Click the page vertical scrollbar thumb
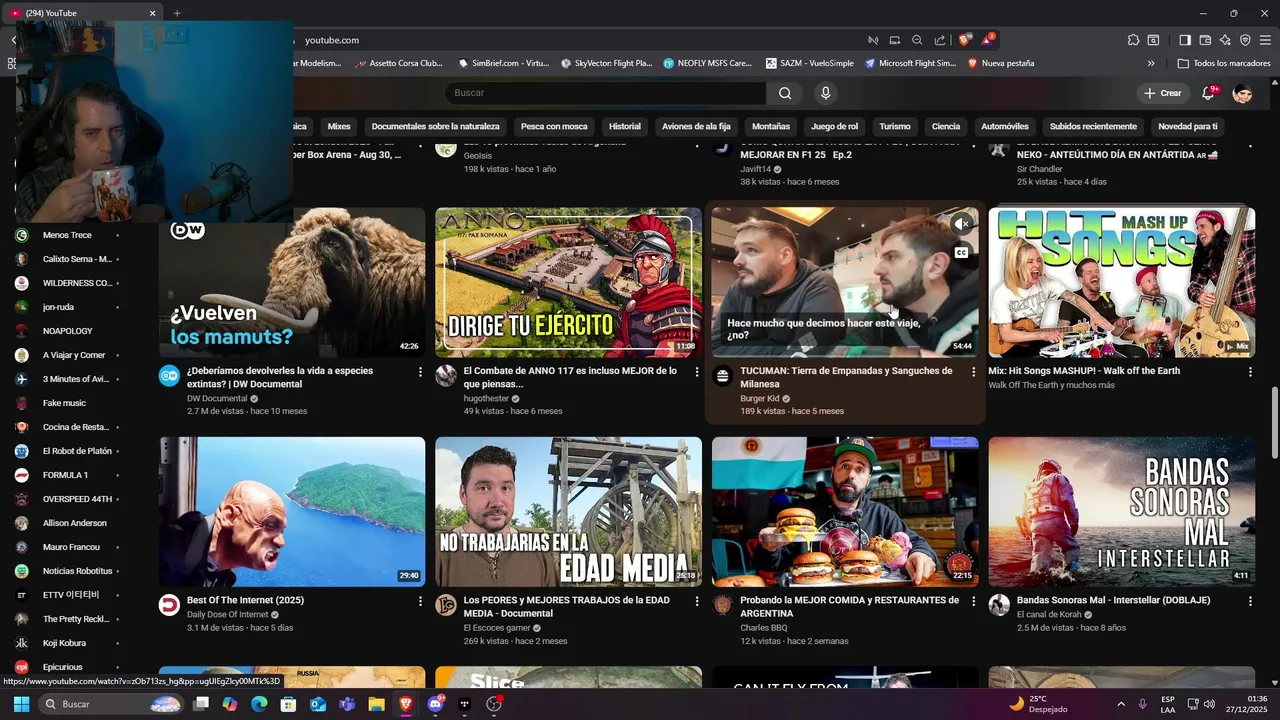The height and width of the screenshot is (720, 1280). click(1273, 423)
